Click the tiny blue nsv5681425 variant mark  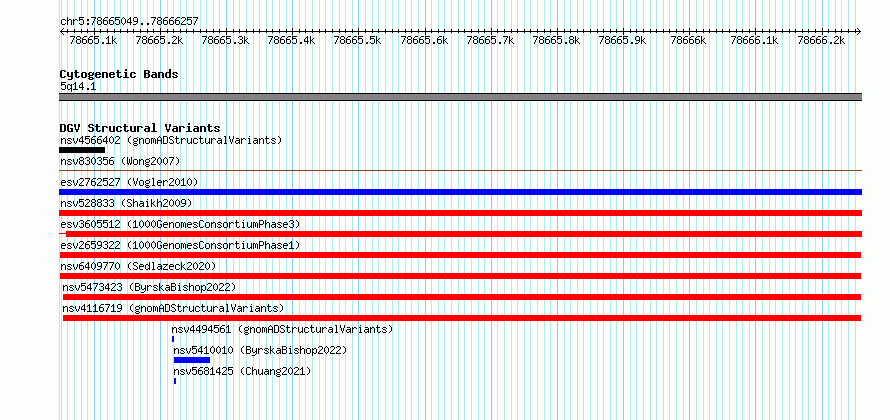(x=175, y=381)
